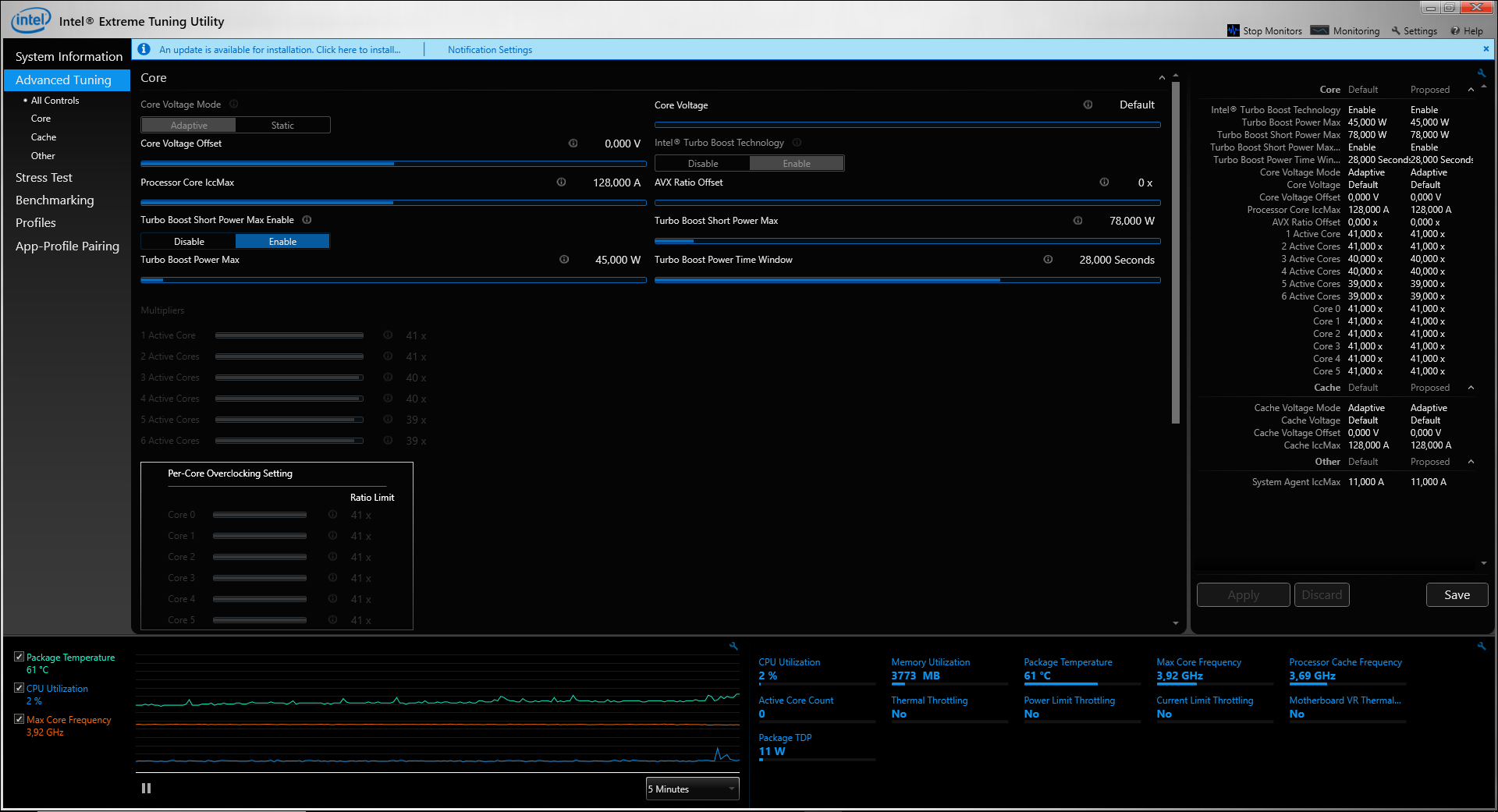Click the wrench icon above the monitoring graph
1498x812 pixels.
[x=733, y=646]
